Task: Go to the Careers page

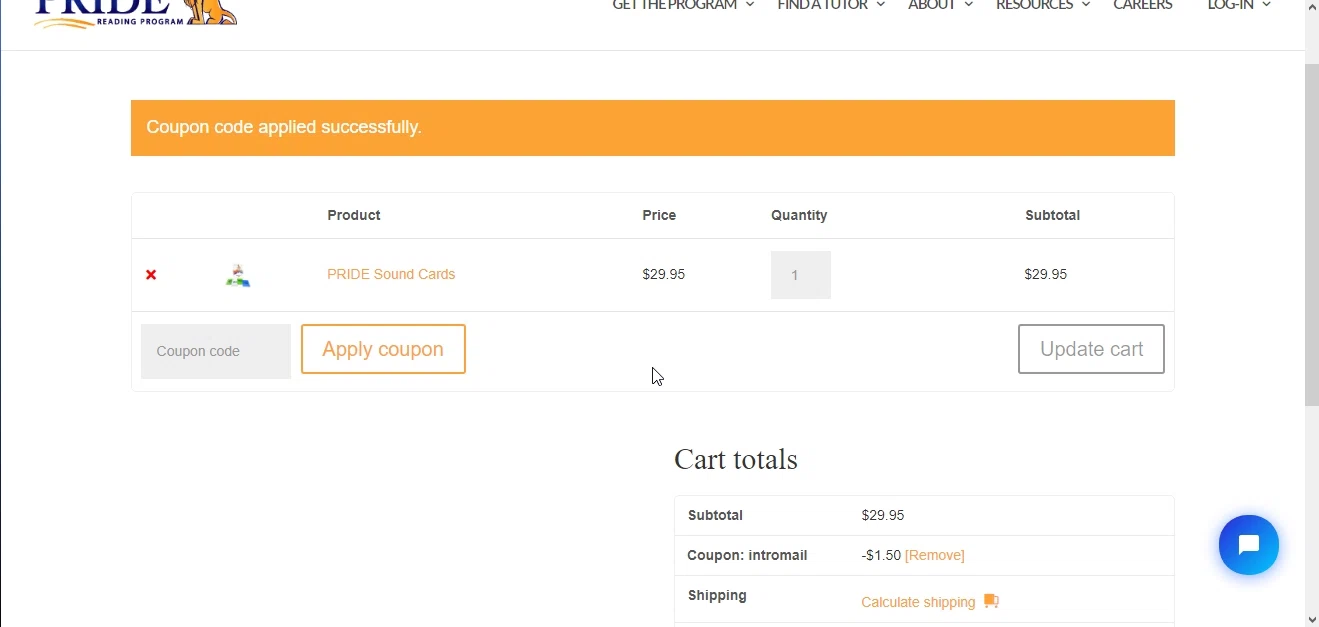Action: pyautogui.click(x=1143, y=6)
